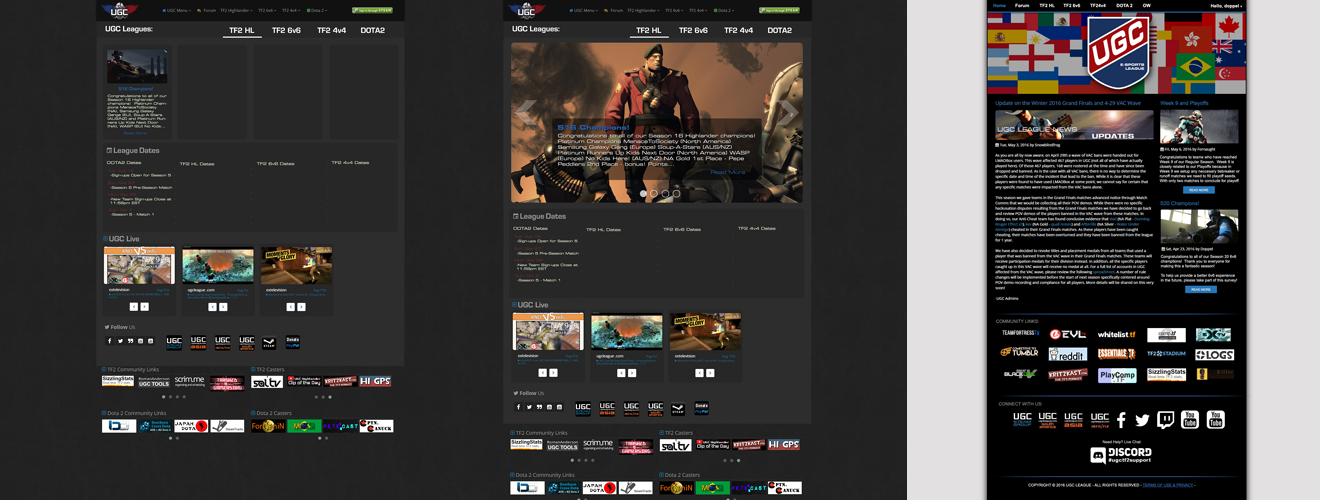Open Twitter bird icon under Connect With Us
This screenshot has height=500, width=1320.
pyautogui.click(x=1142, y=420)
